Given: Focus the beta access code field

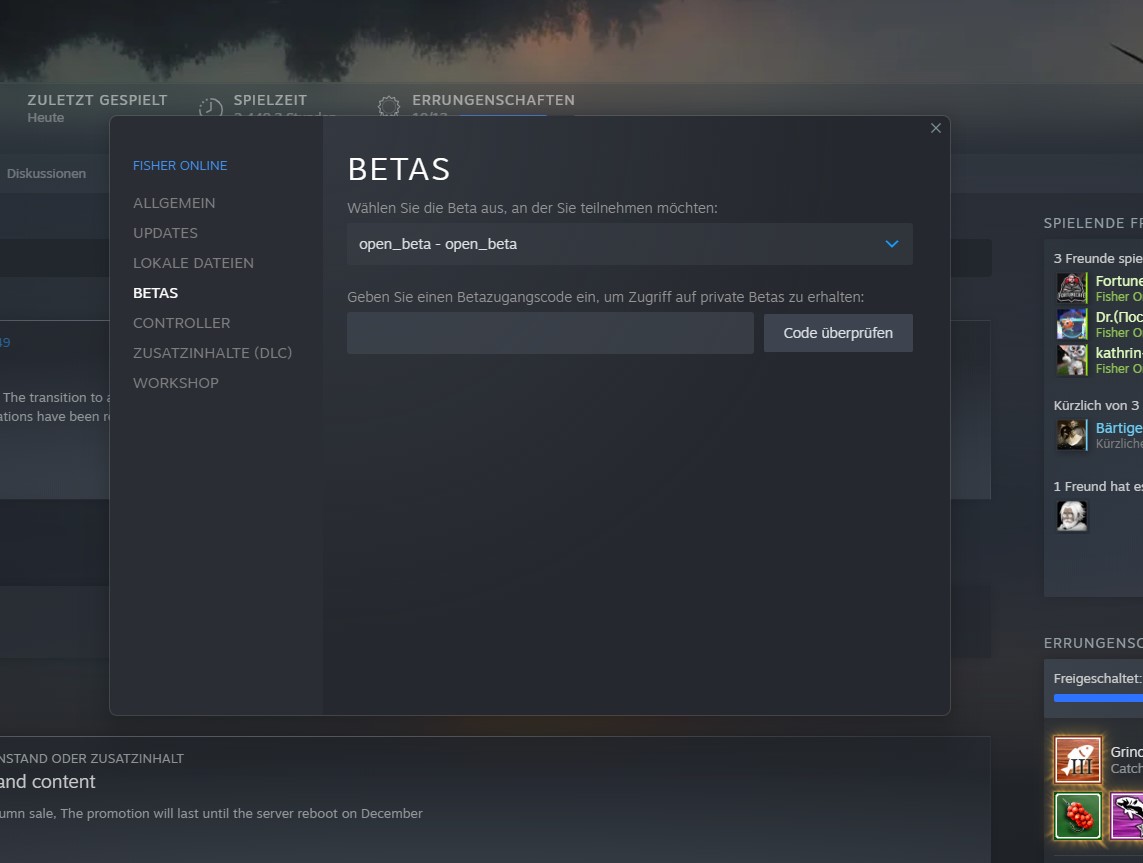Looking at the screenshot, I should [550, 333].
